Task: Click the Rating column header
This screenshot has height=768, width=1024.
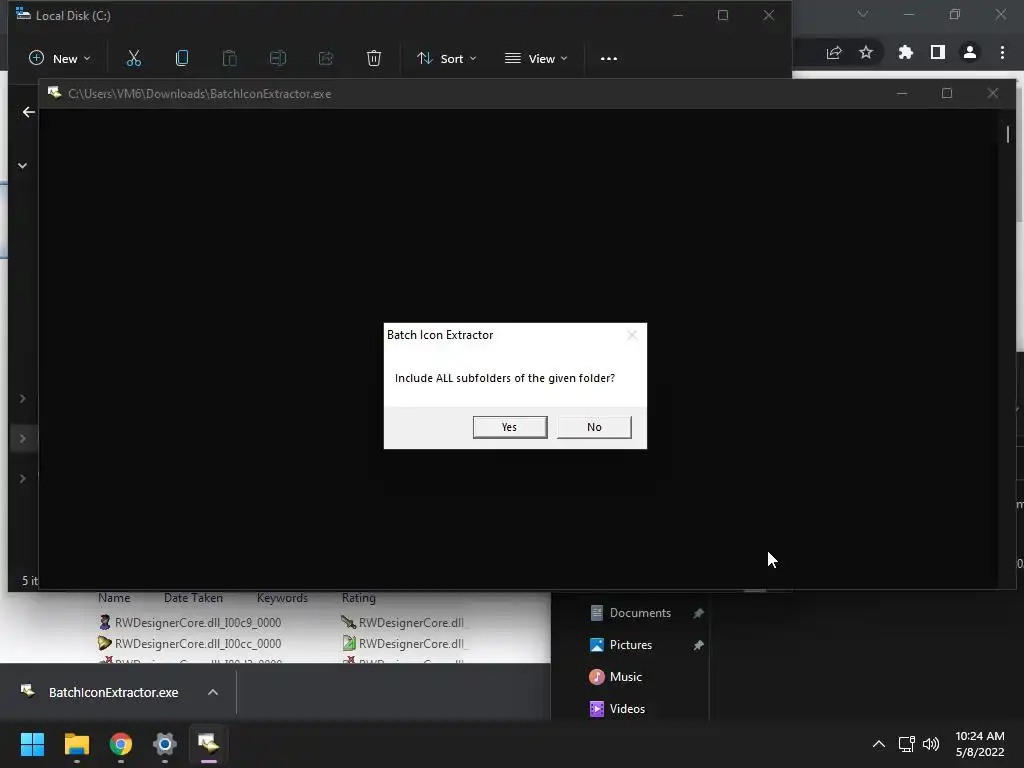Action: click(x=359, y=598)
